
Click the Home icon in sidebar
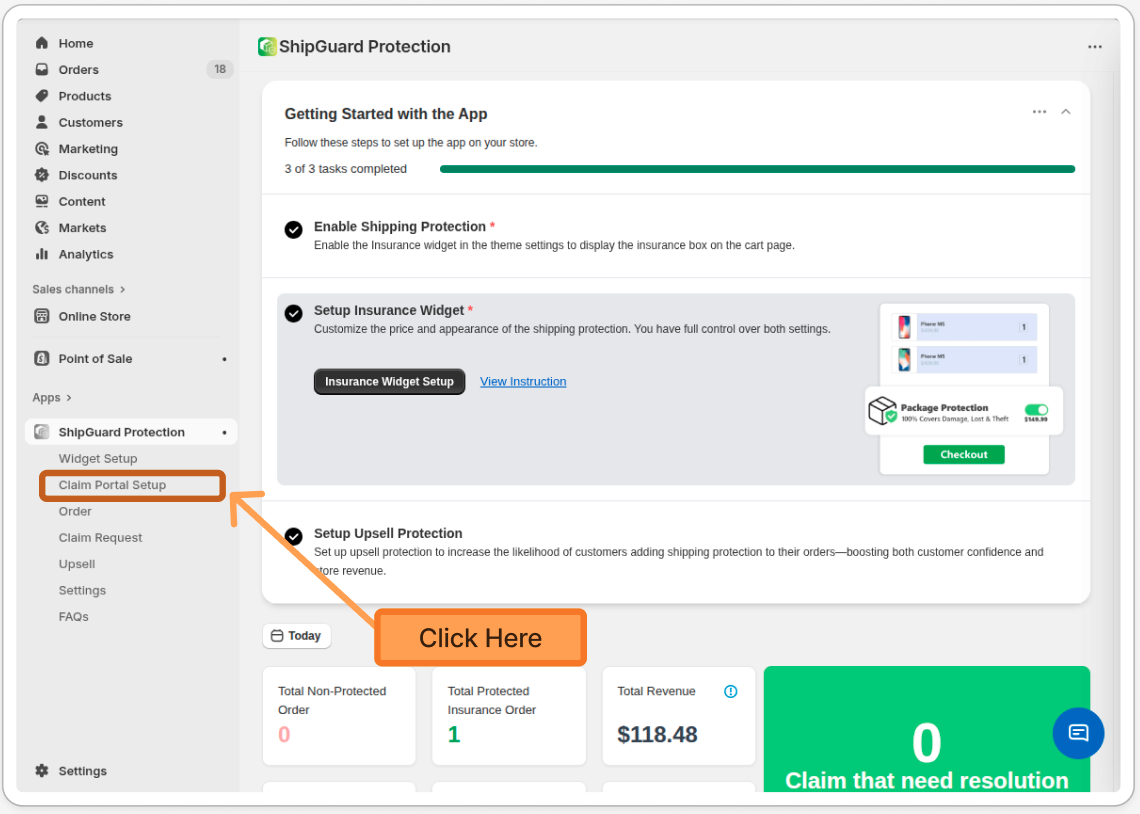tap(42, 43)
